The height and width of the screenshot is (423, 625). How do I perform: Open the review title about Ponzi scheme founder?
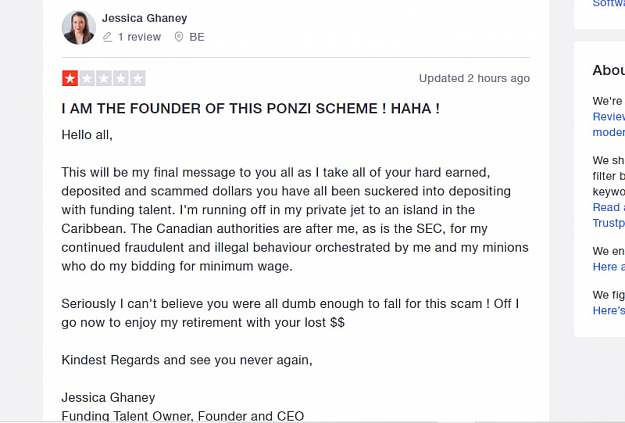pyautogui.click(x=250, y=108)
